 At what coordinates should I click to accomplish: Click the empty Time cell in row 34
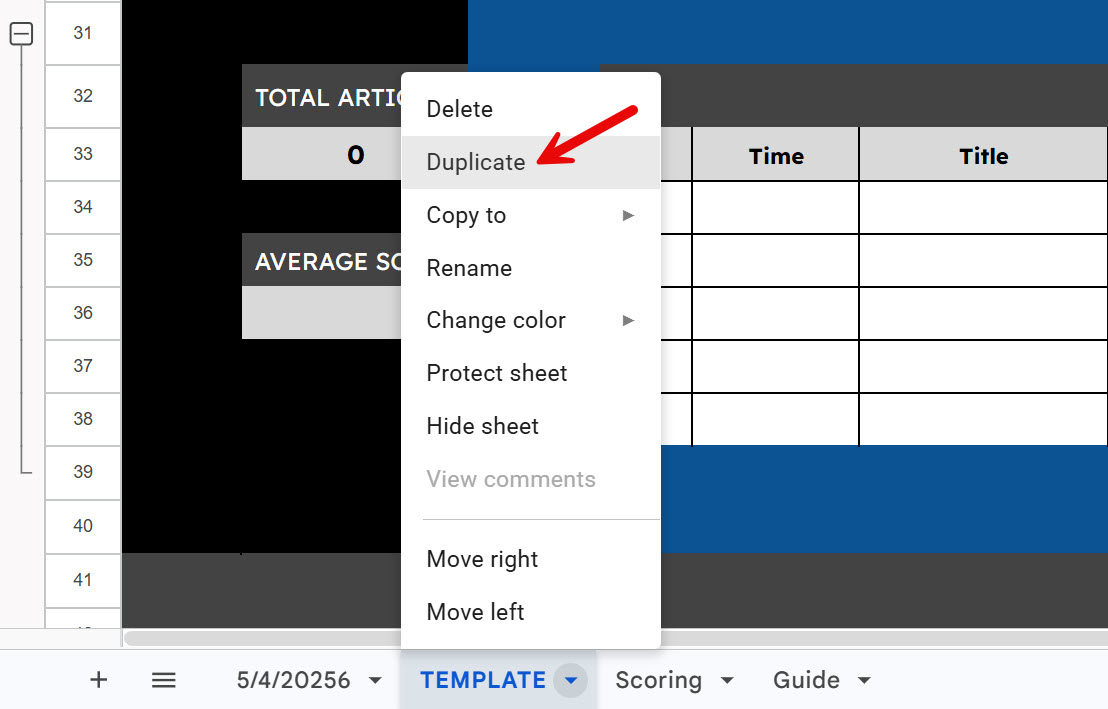[775, 207]
